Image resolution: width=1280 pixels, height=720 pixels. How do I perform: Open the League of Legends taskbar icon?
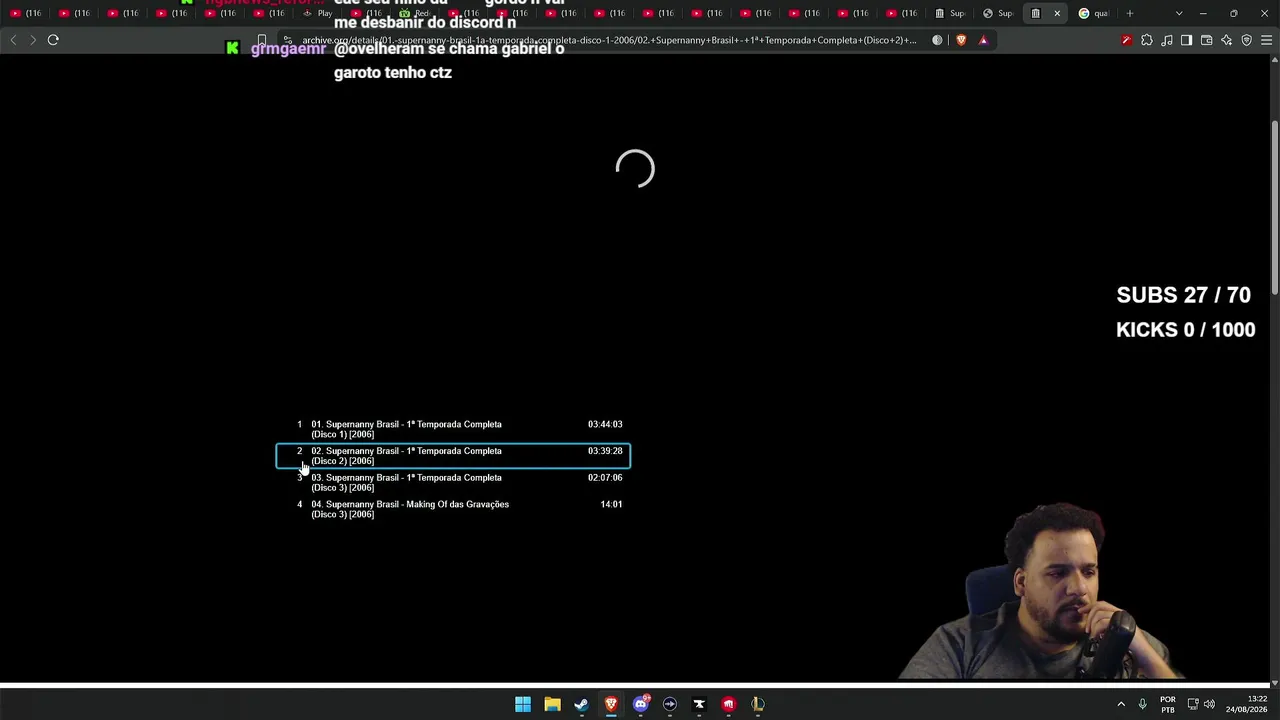[x=758, y=704]
